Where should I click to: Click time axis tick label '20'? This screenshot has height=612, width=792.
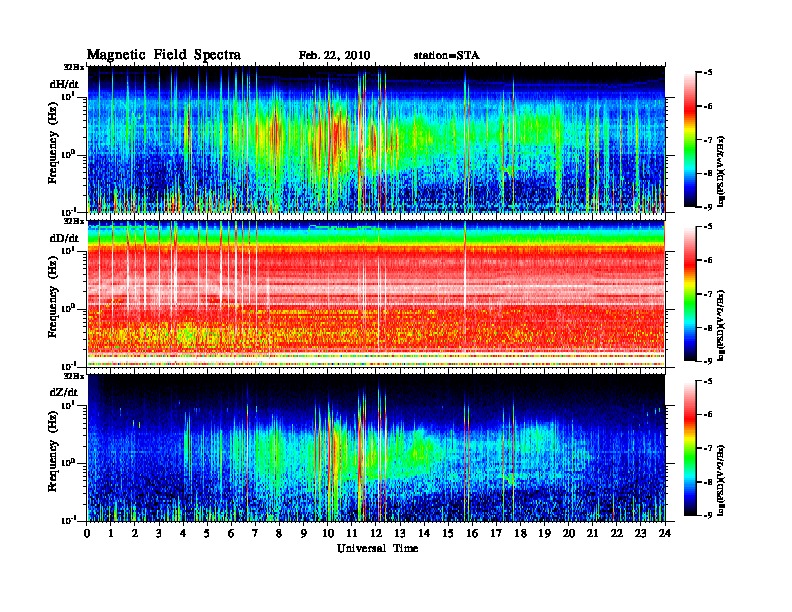(568, 534)
